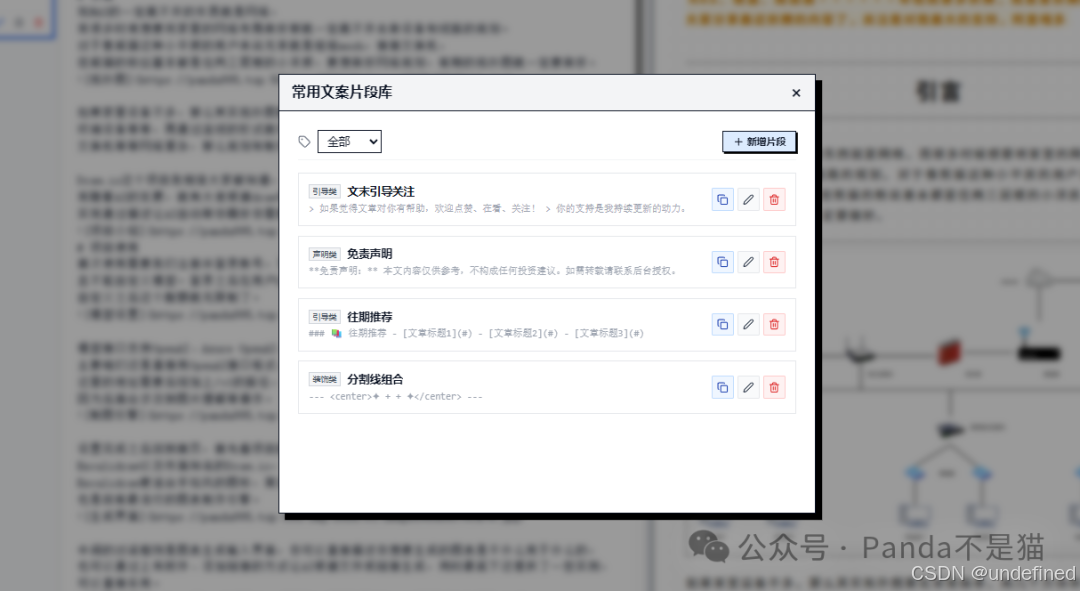
Task: Copy the 文末引导关注 snippet
Action: [x=722, y=199]
